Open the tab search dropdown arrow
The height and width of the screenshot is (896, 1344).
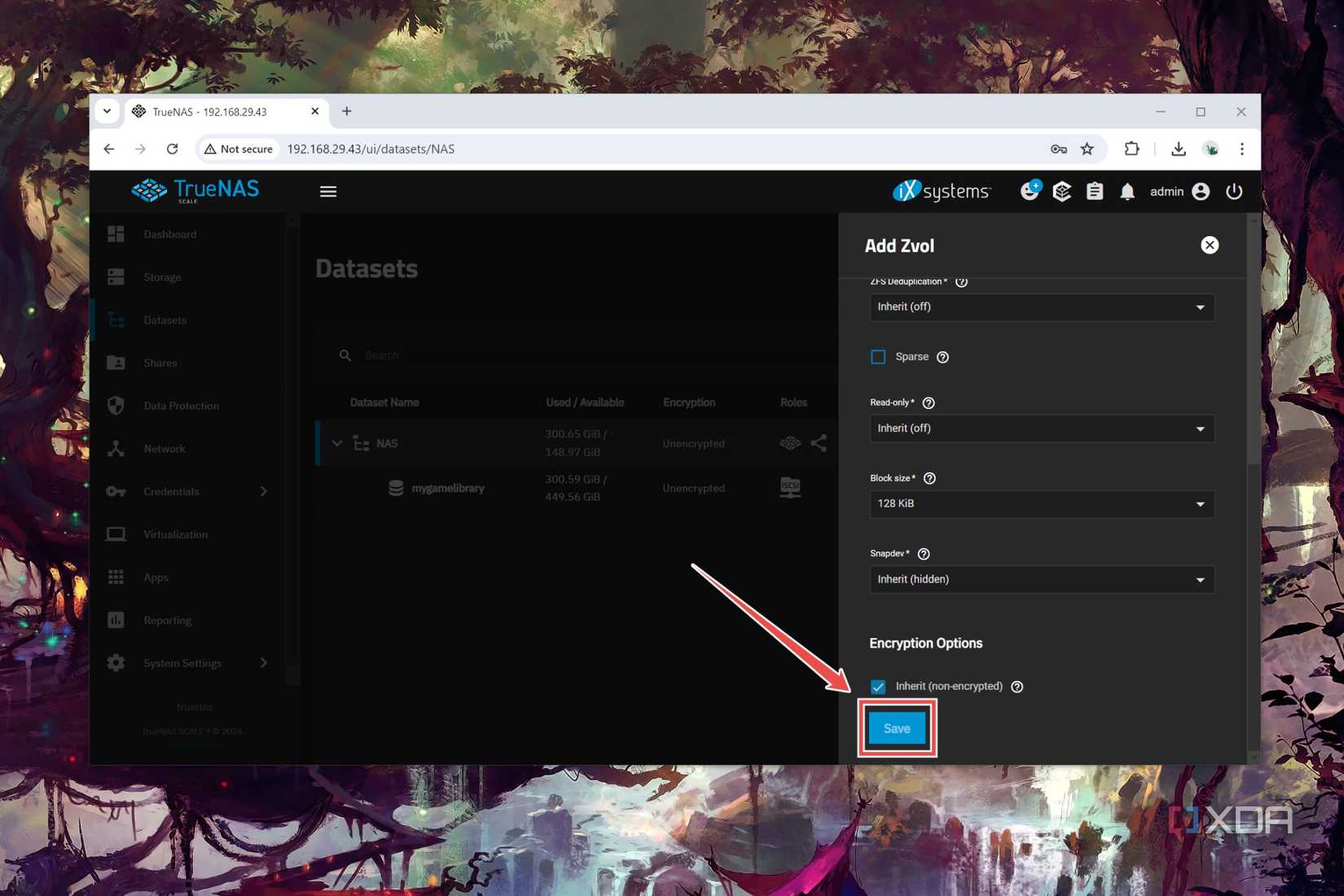point(107,112)
